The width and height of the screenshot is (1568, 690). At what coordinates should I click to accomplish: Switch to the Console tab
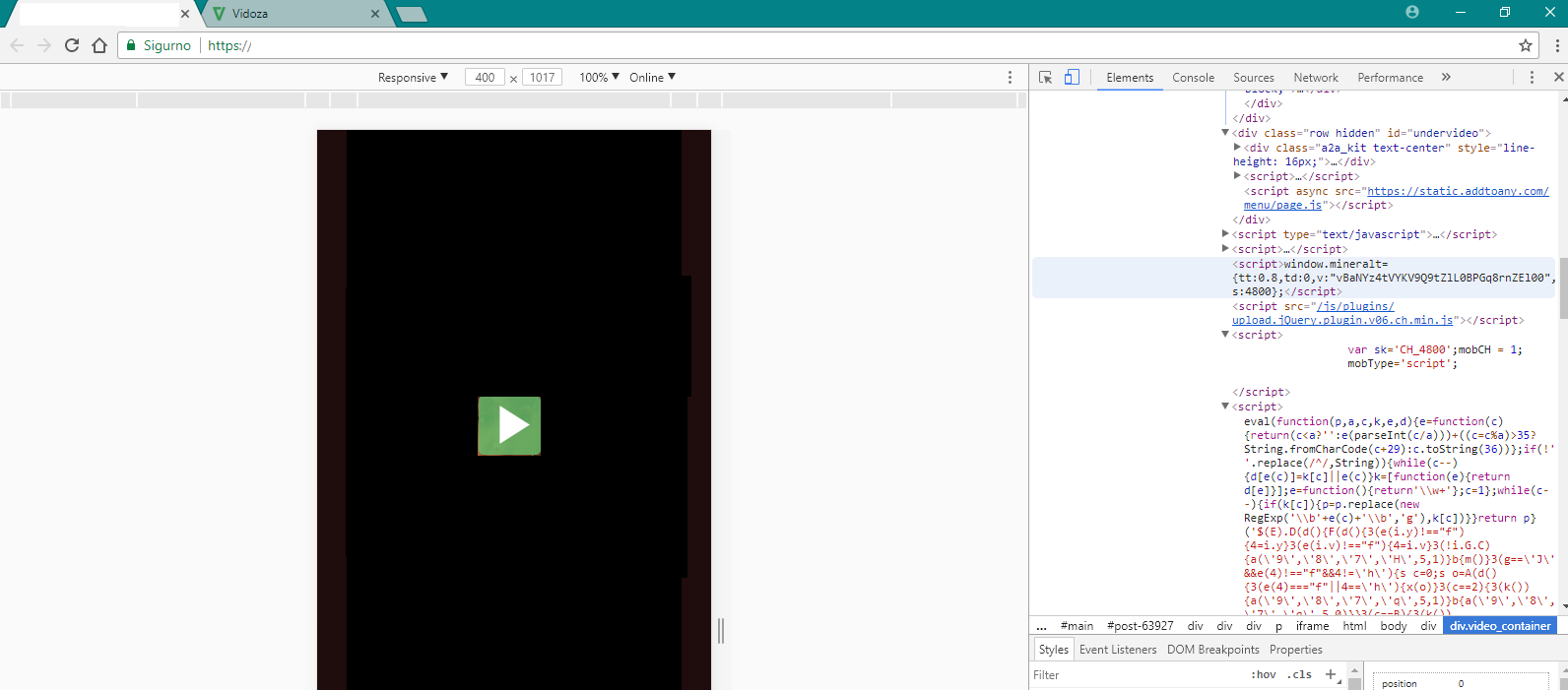click(1193, 77)
